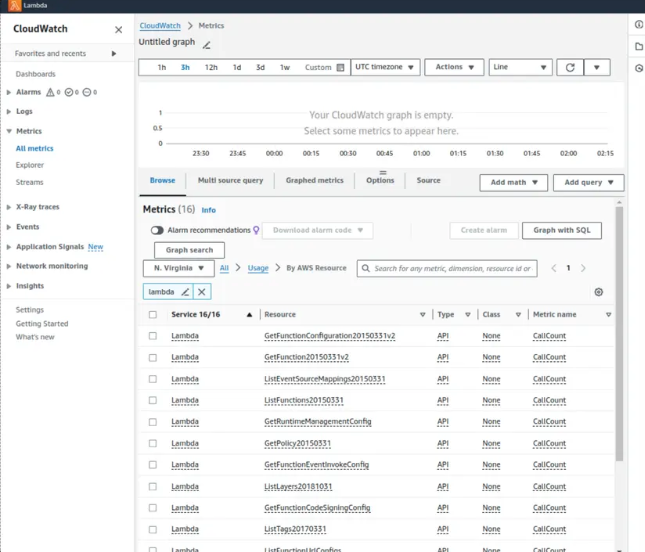Click the insufficient data alarms icon

click(87, 92)
